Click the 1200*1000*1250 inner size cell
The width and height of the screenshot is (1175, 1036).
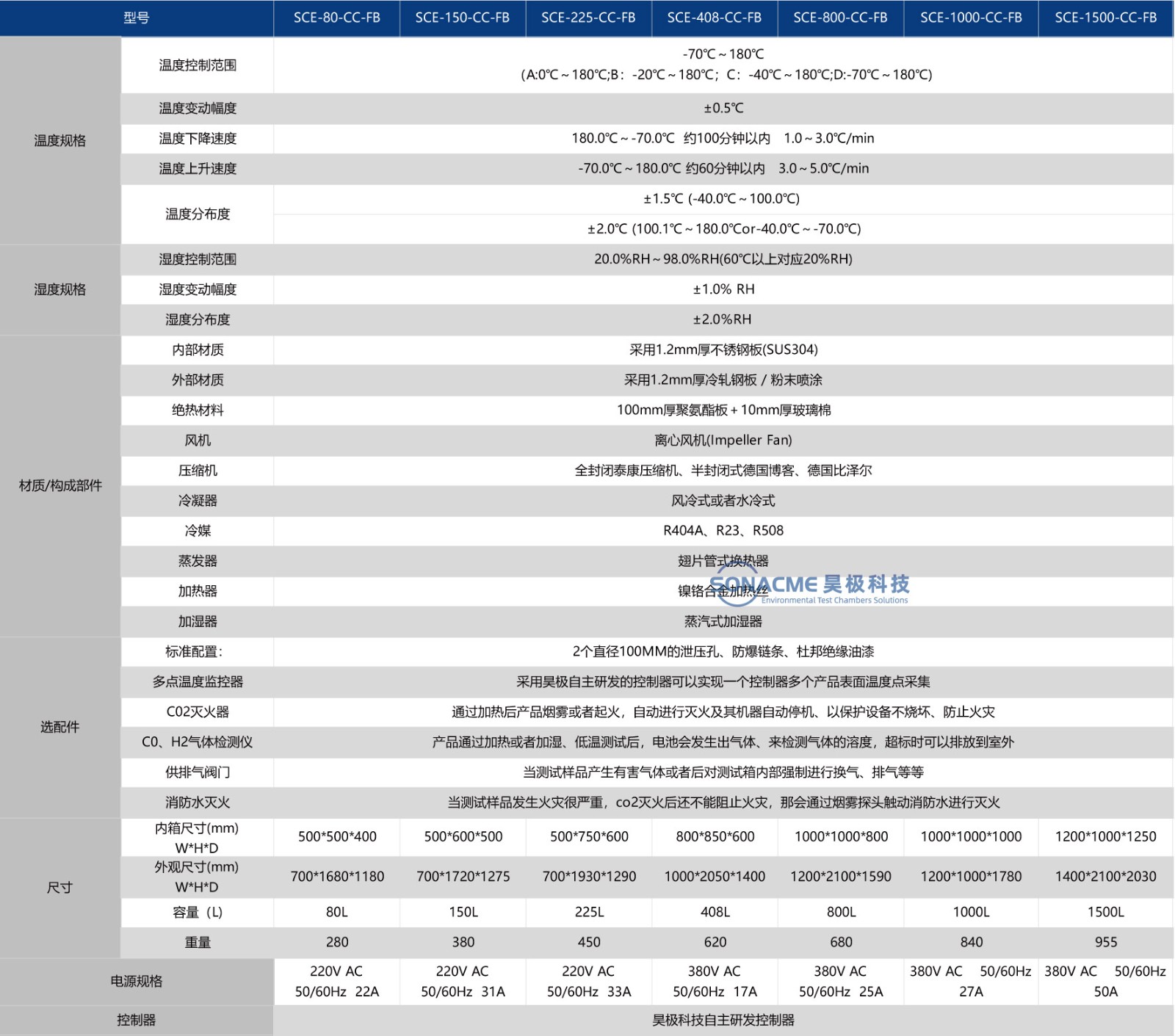coord(1106,836)
